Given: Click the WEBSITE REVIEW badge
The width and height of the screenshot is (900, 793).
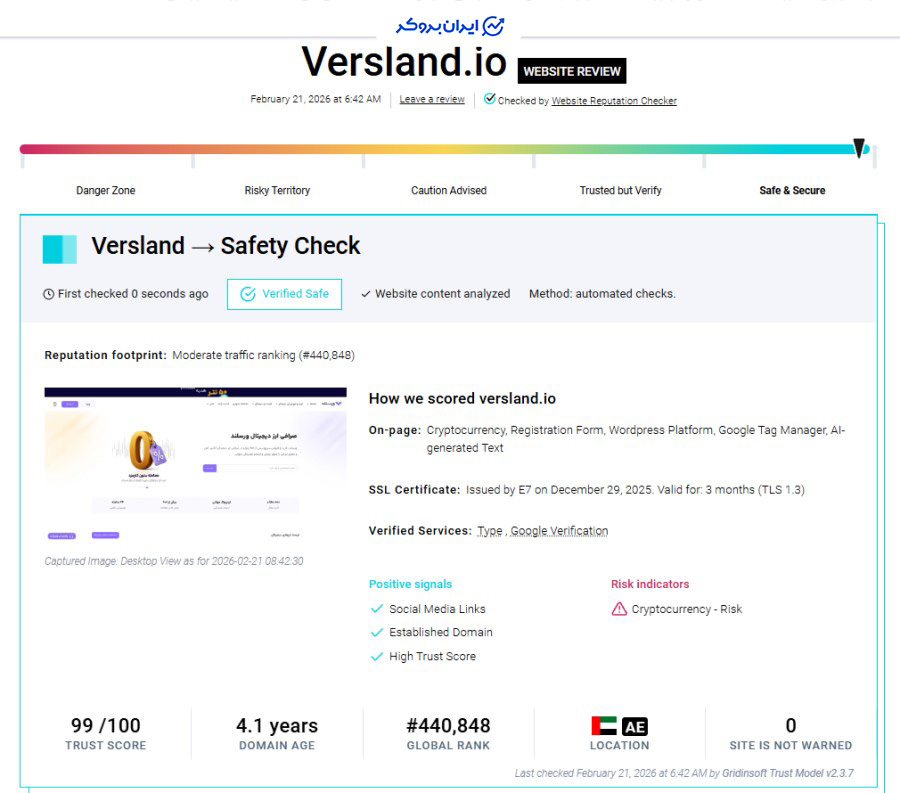Looking at the screenshot, I should pyautogui.click(x=572, y=71).
